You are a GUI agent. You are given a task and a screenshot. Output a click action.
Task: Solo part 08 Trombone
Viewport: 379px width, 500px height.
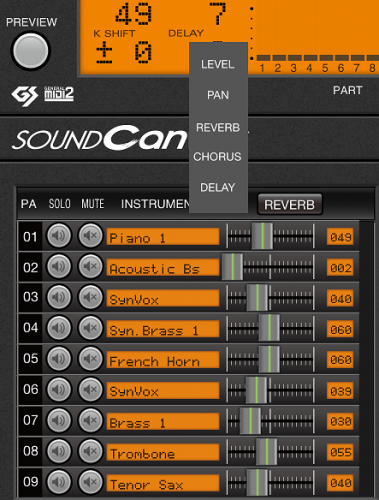pos(59,451)
